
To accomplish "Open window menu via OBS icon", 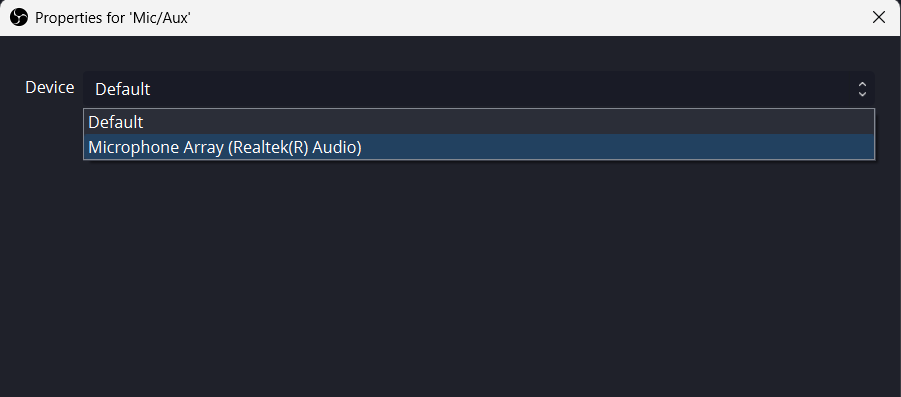I will click(18, 18).
